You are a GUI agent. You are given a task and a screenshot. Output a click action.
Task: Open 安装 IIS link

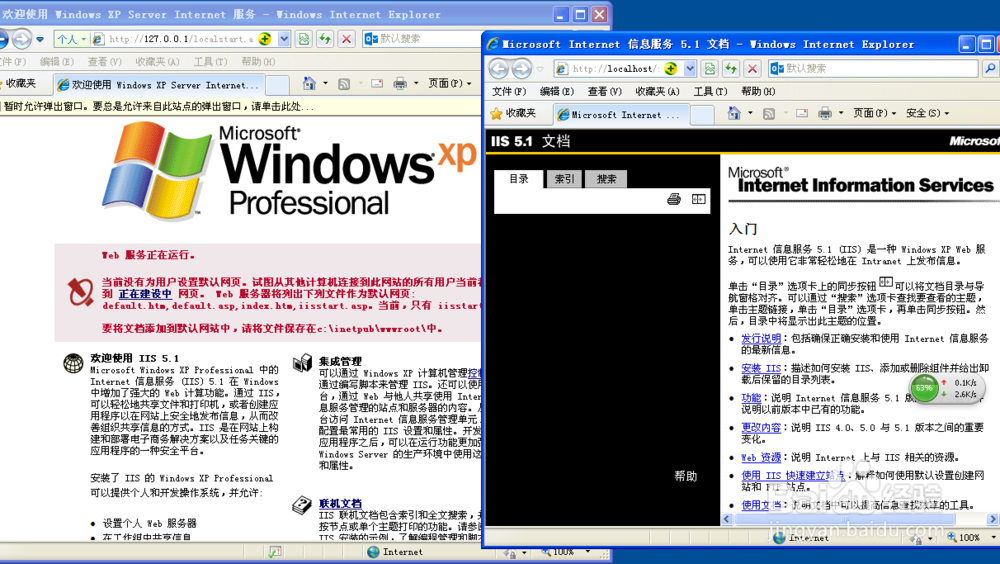[761, 368]
